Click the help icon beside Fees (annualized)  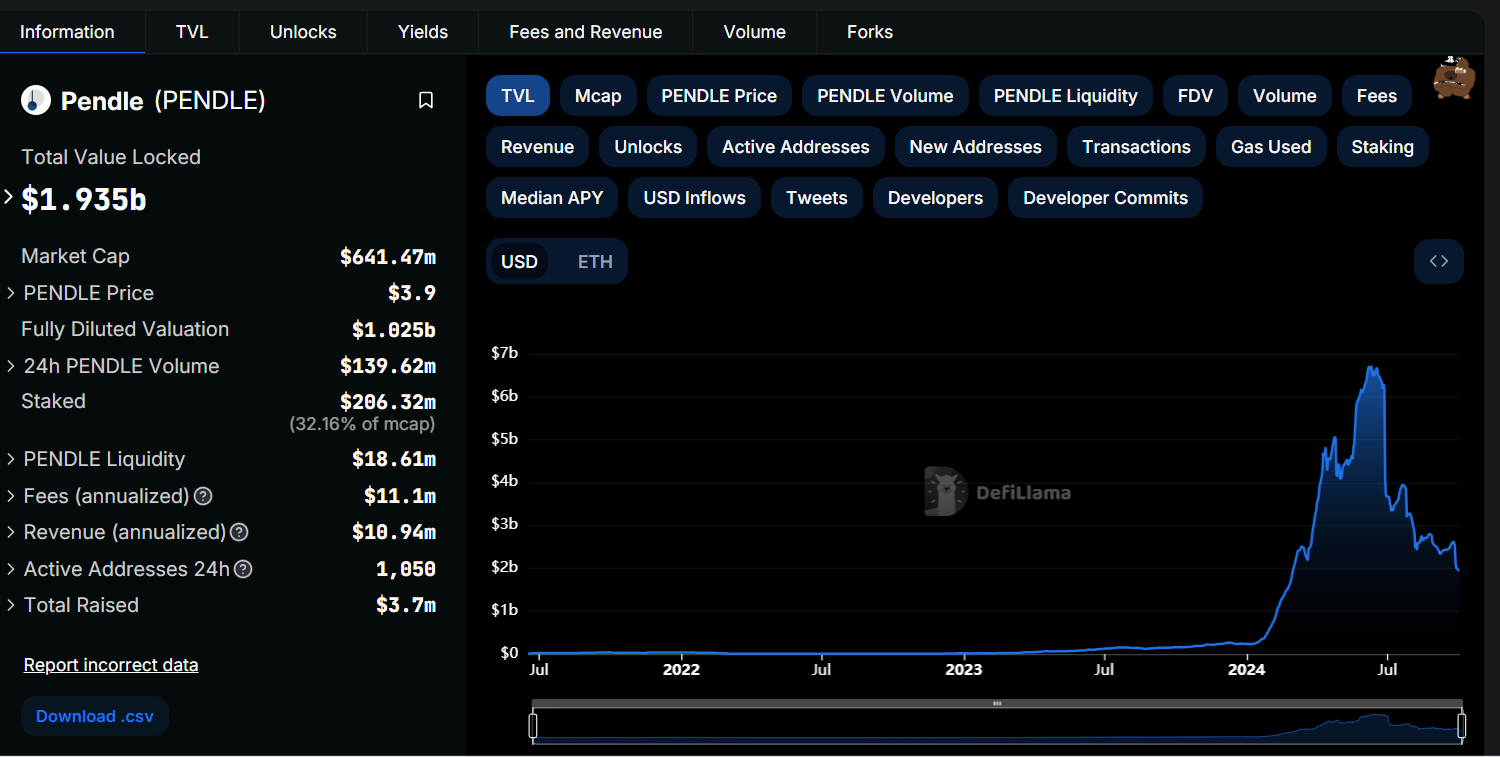(x=203, y=496)
